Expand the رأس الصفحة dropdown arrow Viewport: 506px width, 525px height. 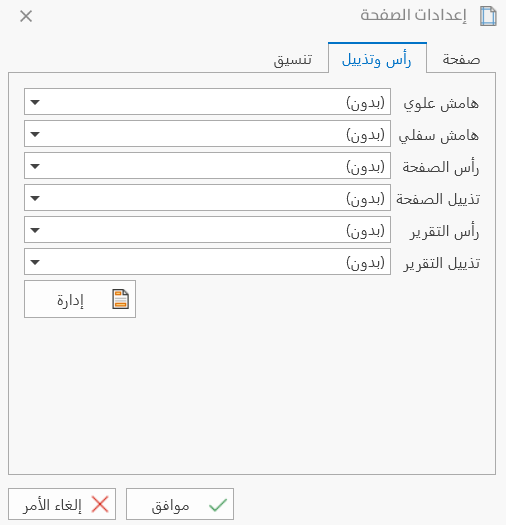(35, 166)
